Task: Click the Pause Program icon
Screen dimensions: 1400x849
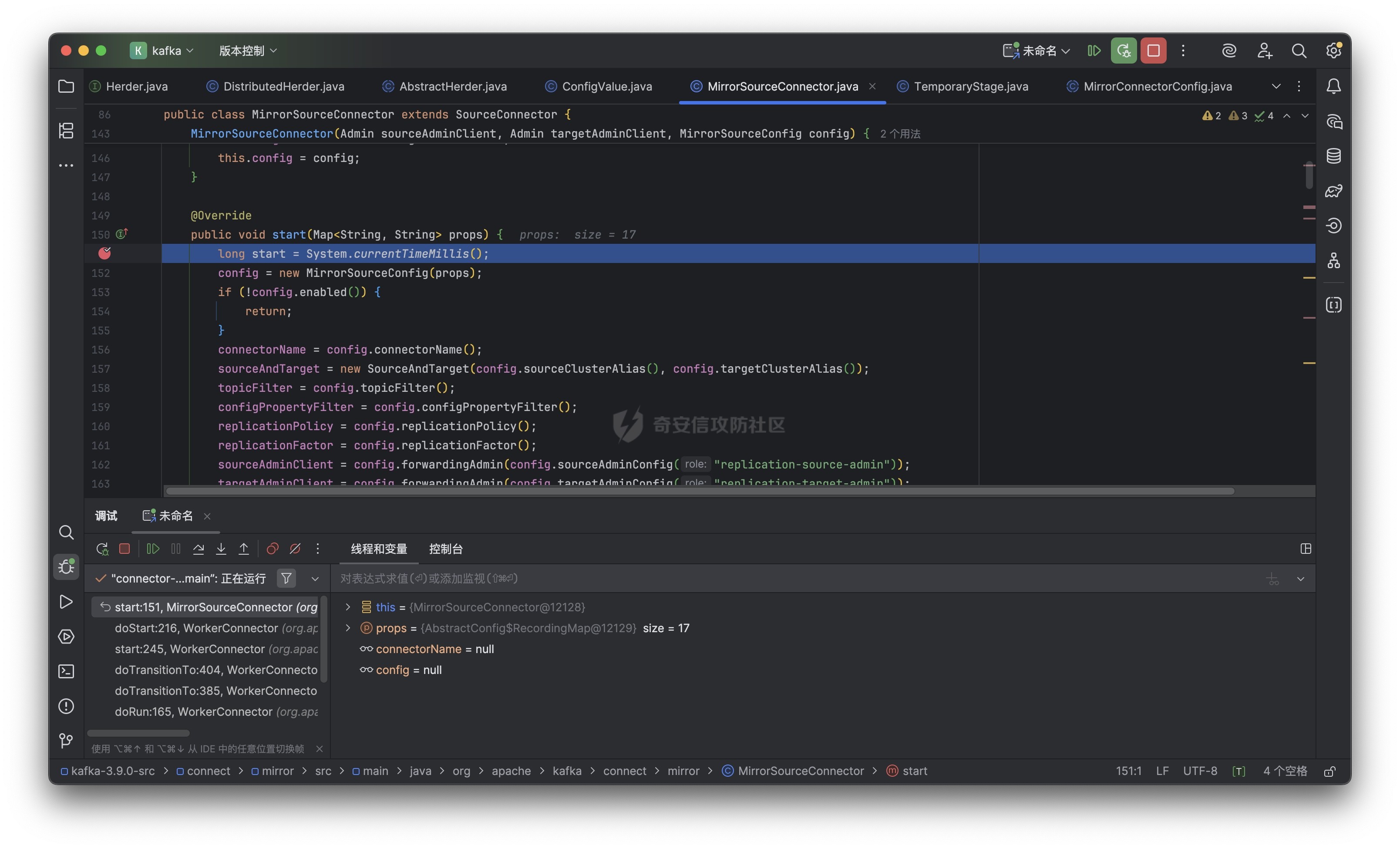Action: coord(175,549)
